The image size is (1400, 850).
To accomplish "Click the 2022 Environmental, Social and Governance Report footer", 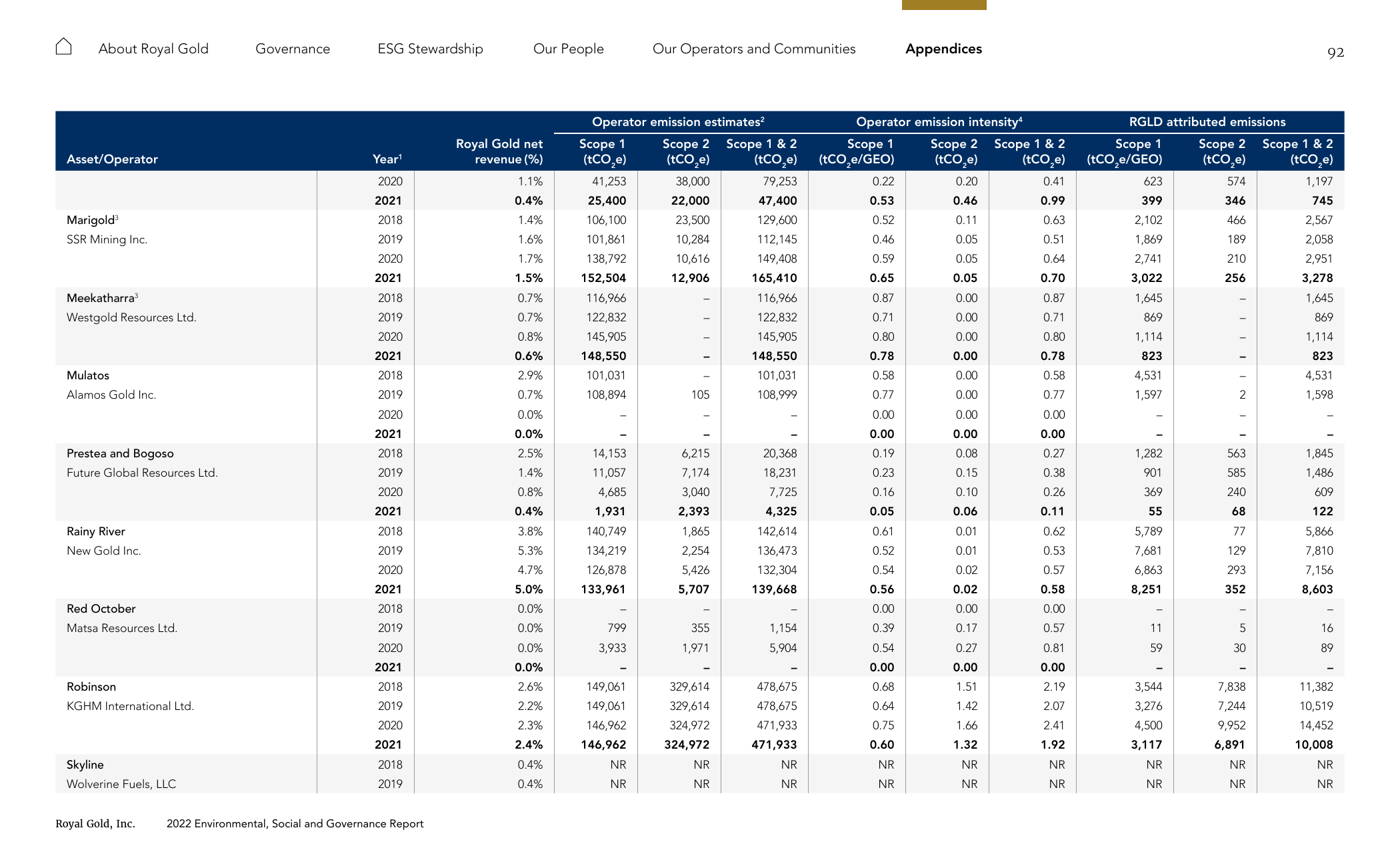I will point(295,823).
